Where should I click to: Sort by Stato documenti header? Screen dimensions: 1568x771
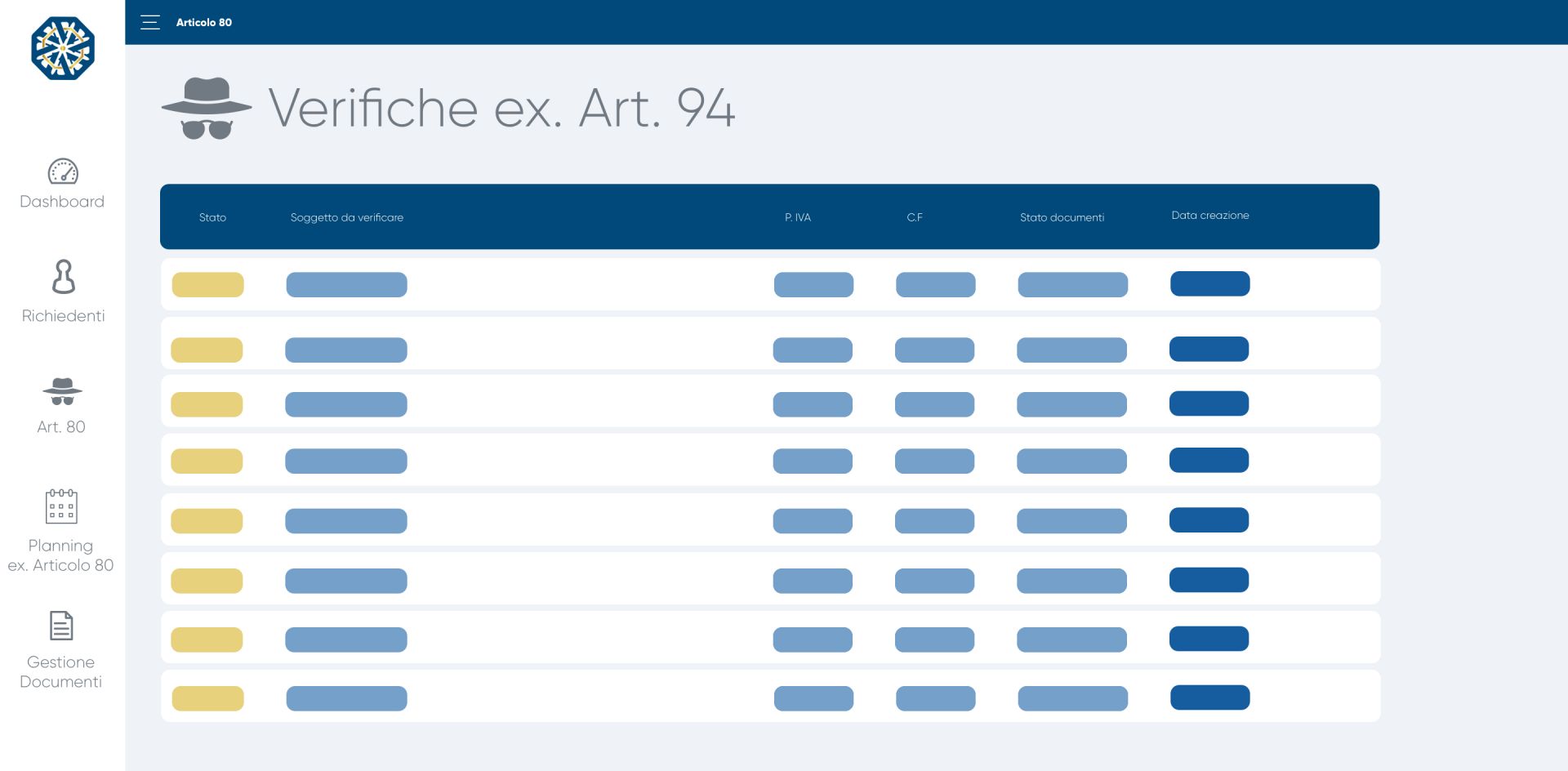point(1062,217)
